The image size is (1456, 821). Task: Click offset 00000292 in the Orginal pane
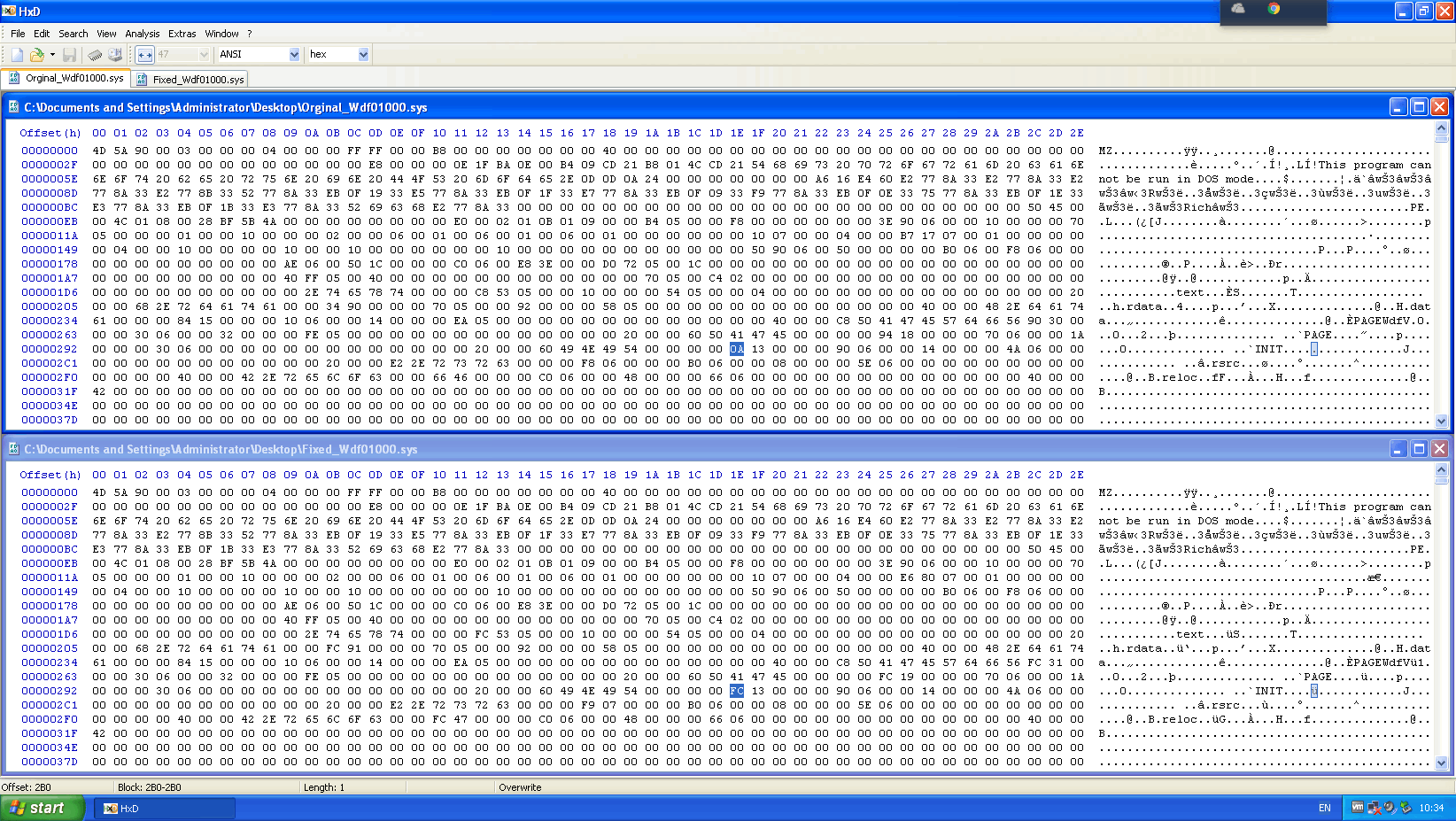click(50, 349)
